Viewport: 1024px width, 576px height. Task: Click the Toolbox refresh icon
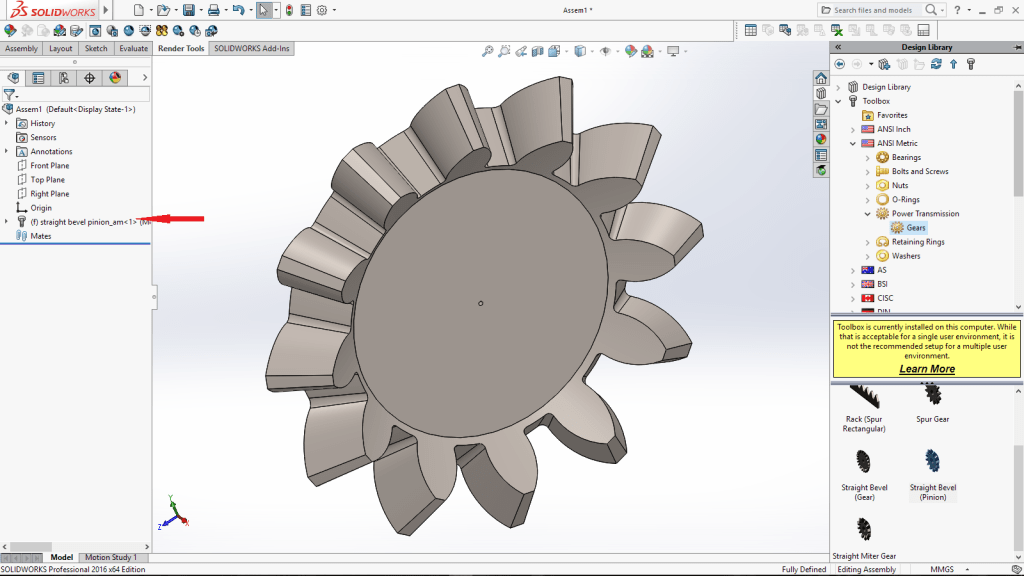click(x=935, y=64)
